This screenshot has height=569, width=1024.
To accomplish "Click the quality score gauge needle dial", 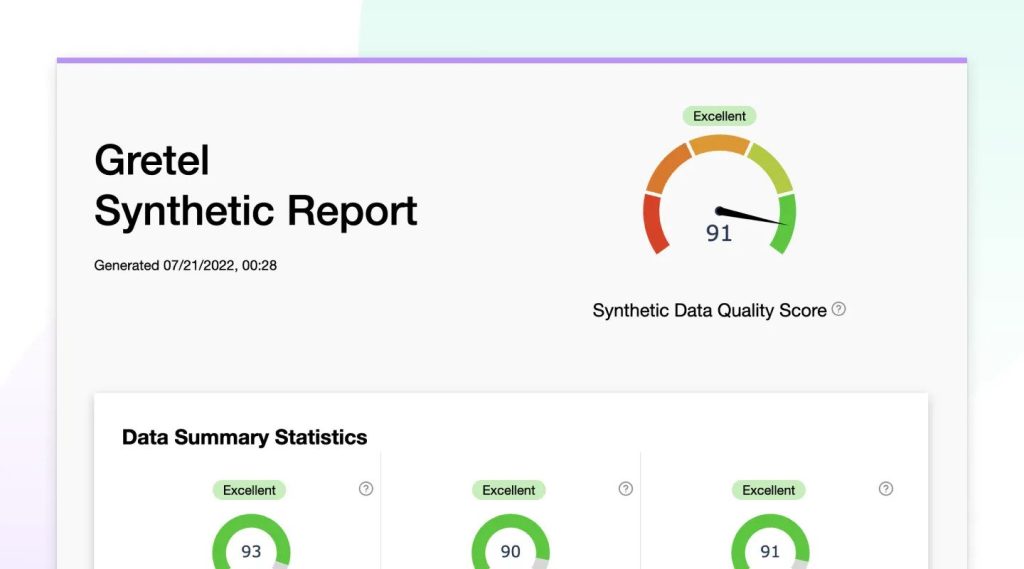I will [719, 195].
